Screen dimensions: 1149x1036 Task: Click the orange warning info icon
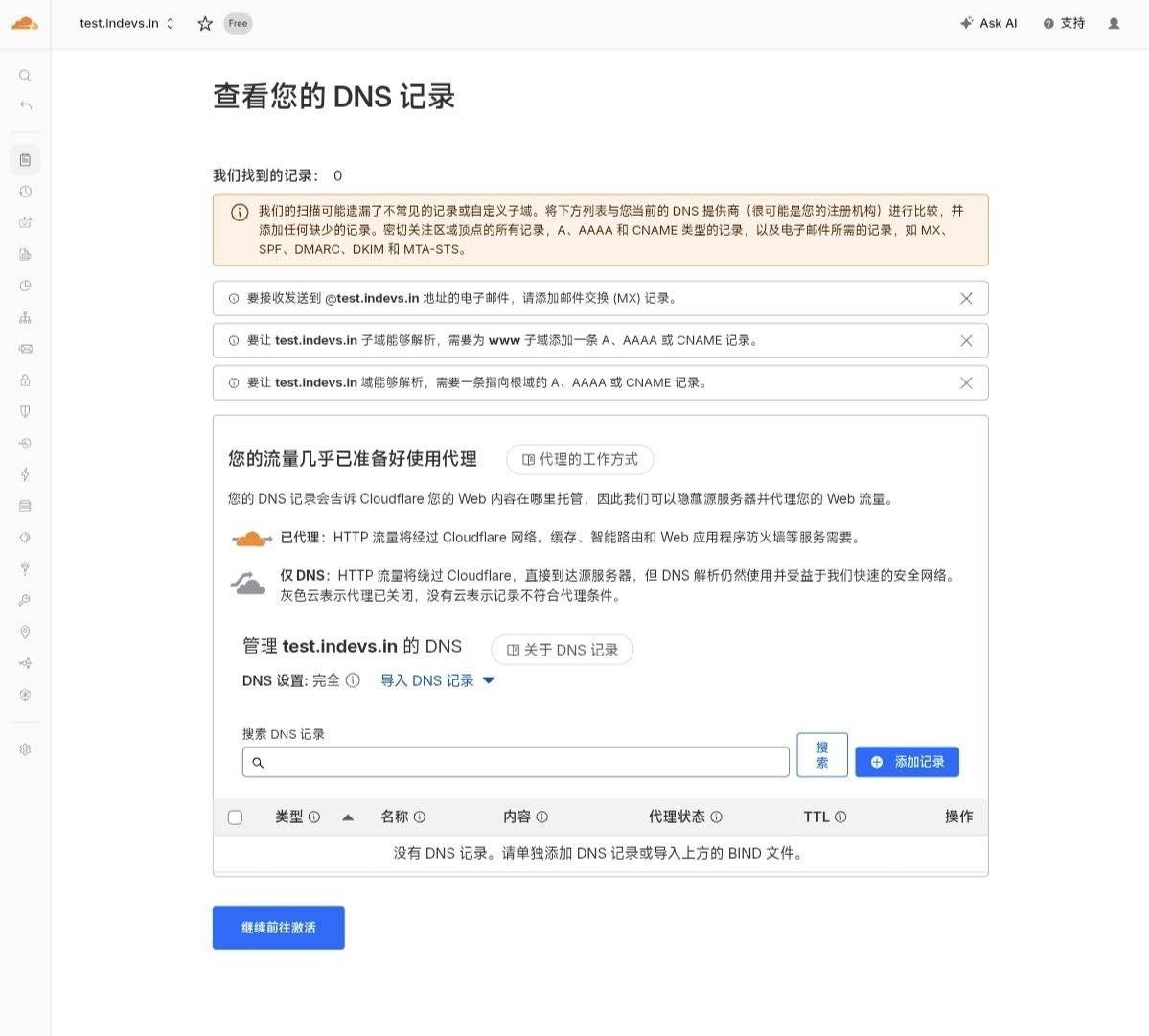[240, 213]
